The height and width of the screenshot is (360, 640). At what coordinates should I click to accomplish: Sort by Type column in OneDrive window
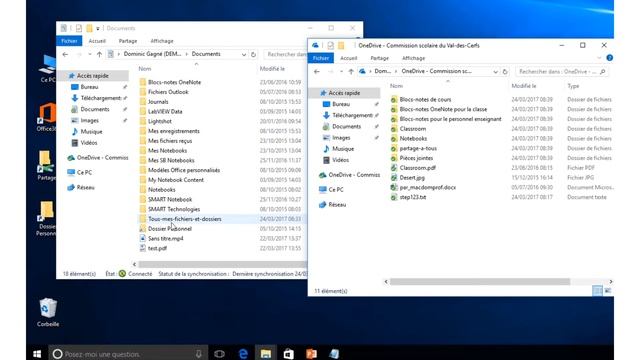(x=573, y=86)
